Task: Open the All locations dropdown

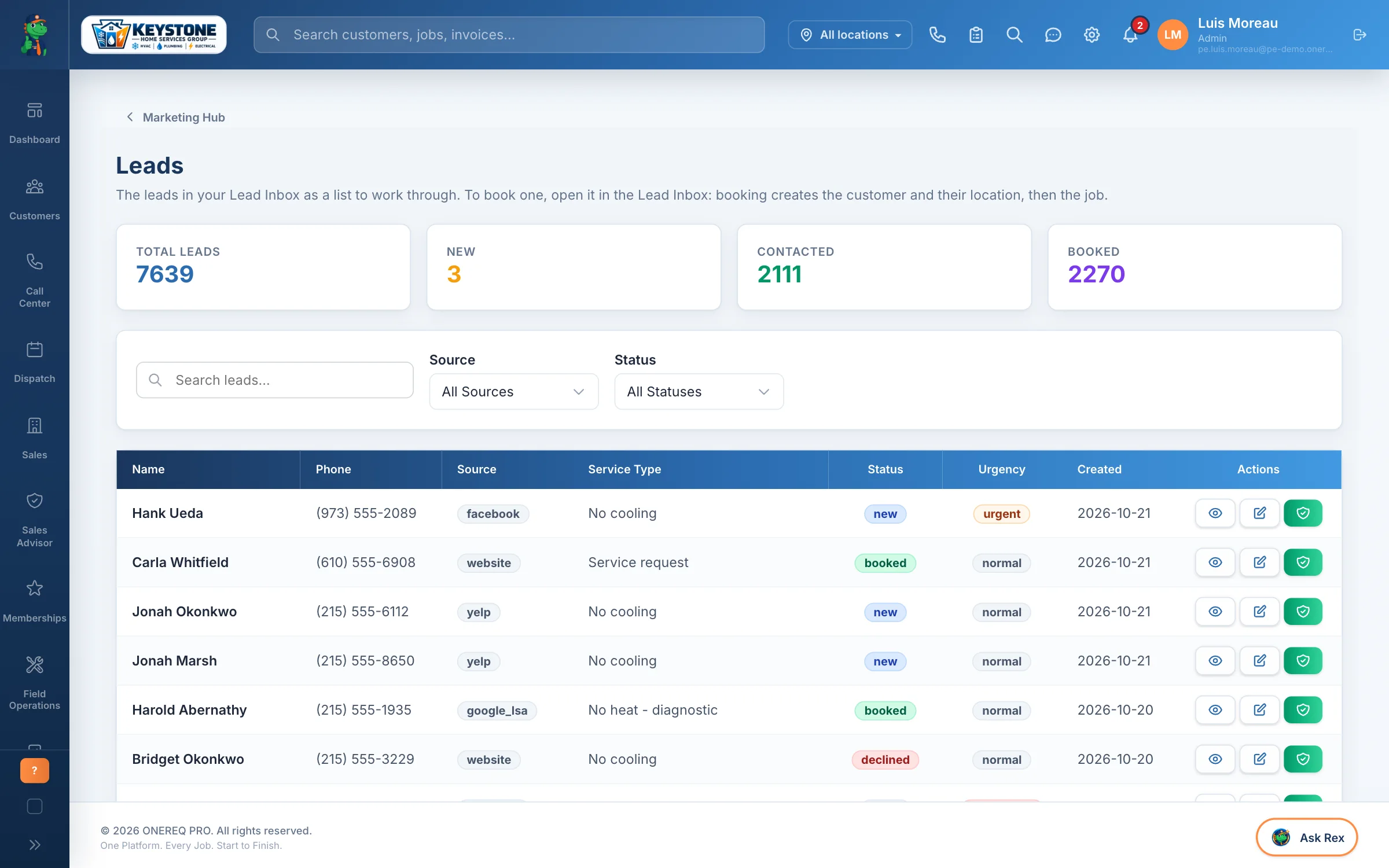Action: pos(850,35)
